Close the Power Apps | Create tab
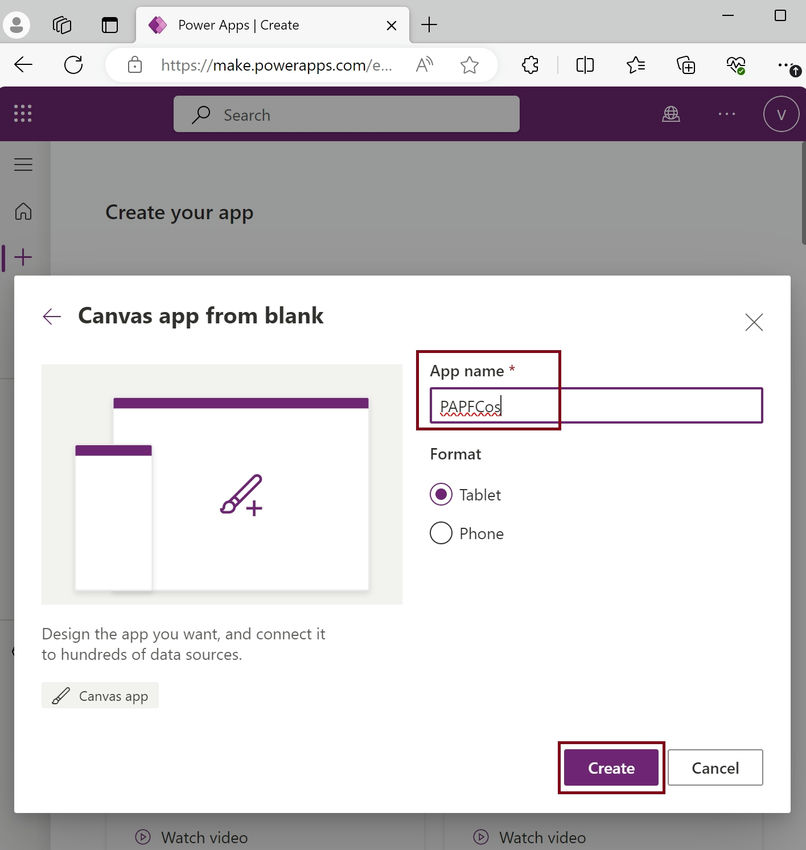 point(391,25)
